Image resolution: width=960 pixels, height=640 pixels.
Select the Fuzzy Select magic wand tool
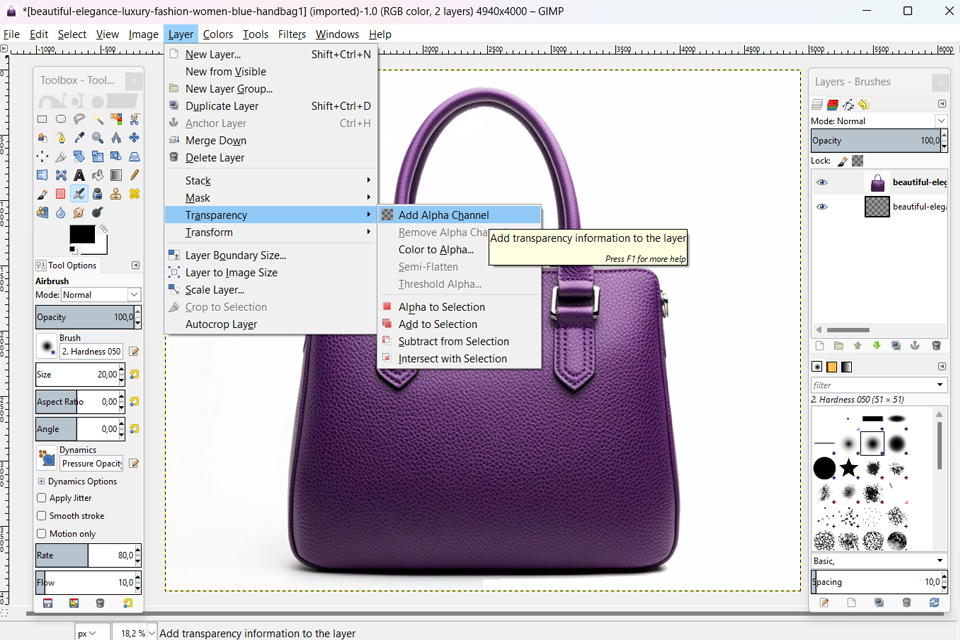click(98, 119)
